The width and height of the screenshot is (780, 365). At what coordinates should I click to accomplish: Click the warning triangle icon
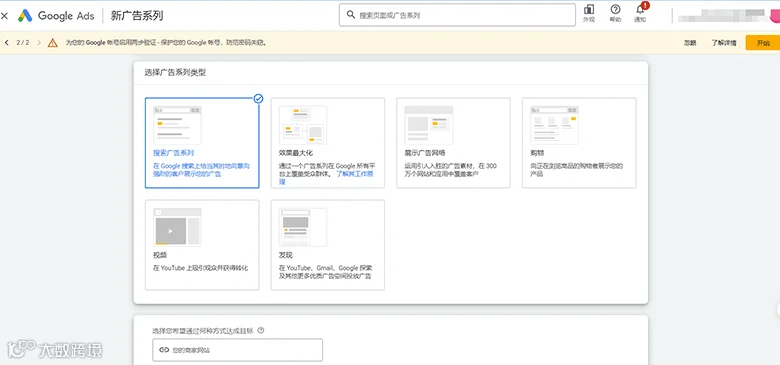pos(53,43)
